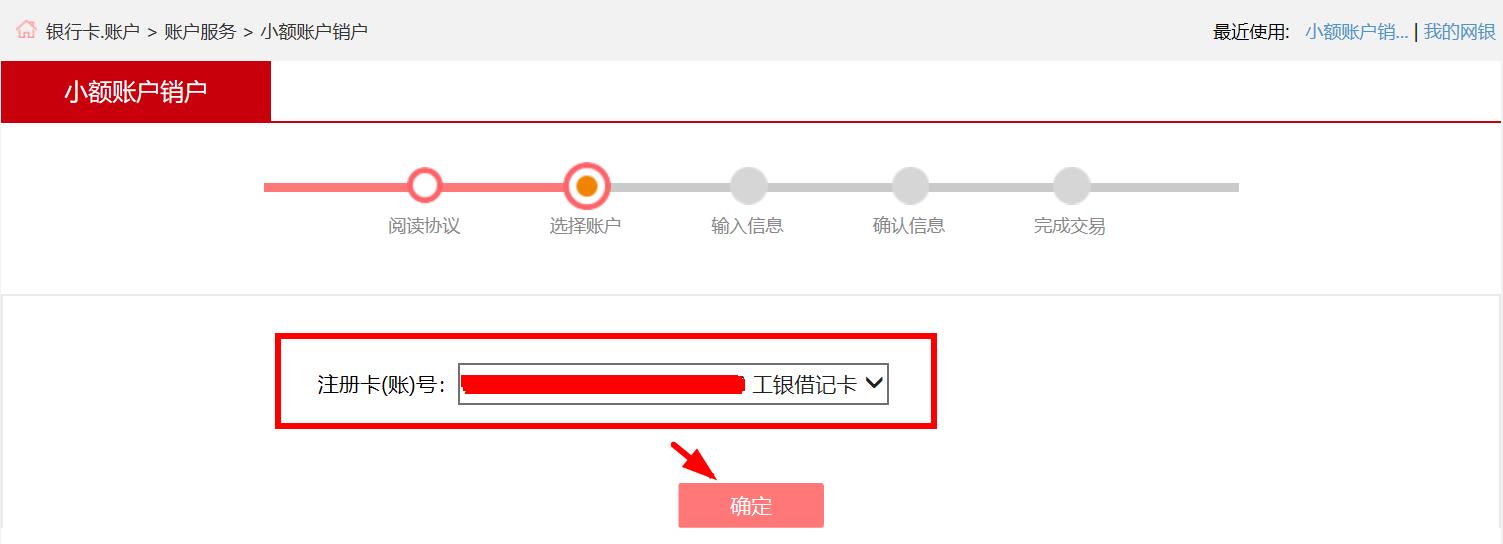1503x544 pixels.
Task: Click the 阅读协议 step label
Action: (424, 226)
